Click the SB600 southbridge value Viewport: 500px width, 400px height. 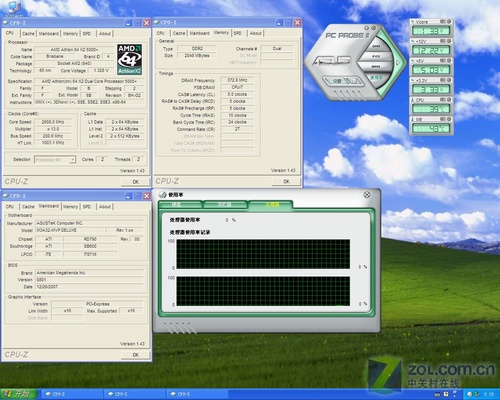(x=90, y=246)
